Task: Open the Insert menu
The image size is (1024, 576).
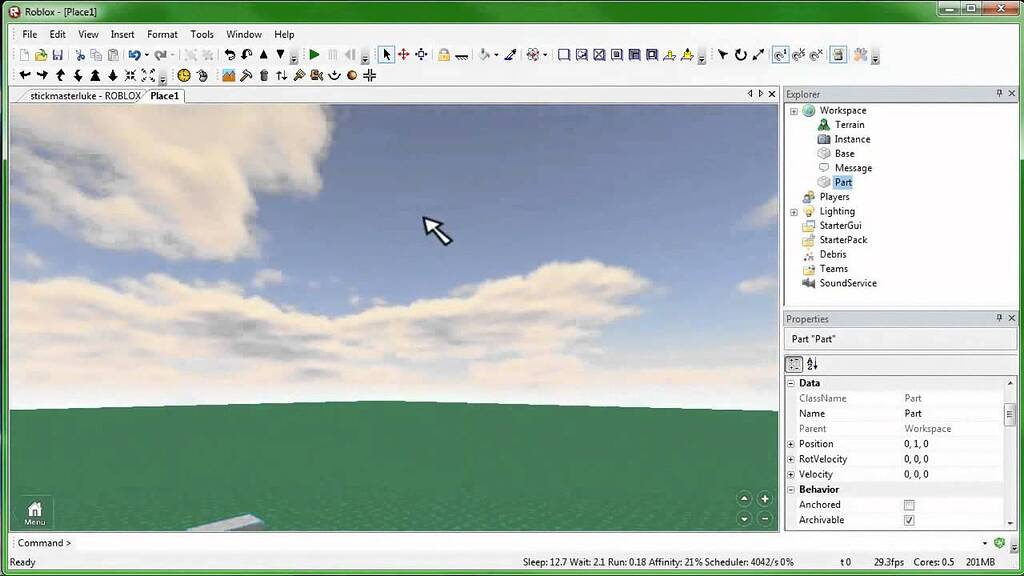Action: [x=122, y=34]
